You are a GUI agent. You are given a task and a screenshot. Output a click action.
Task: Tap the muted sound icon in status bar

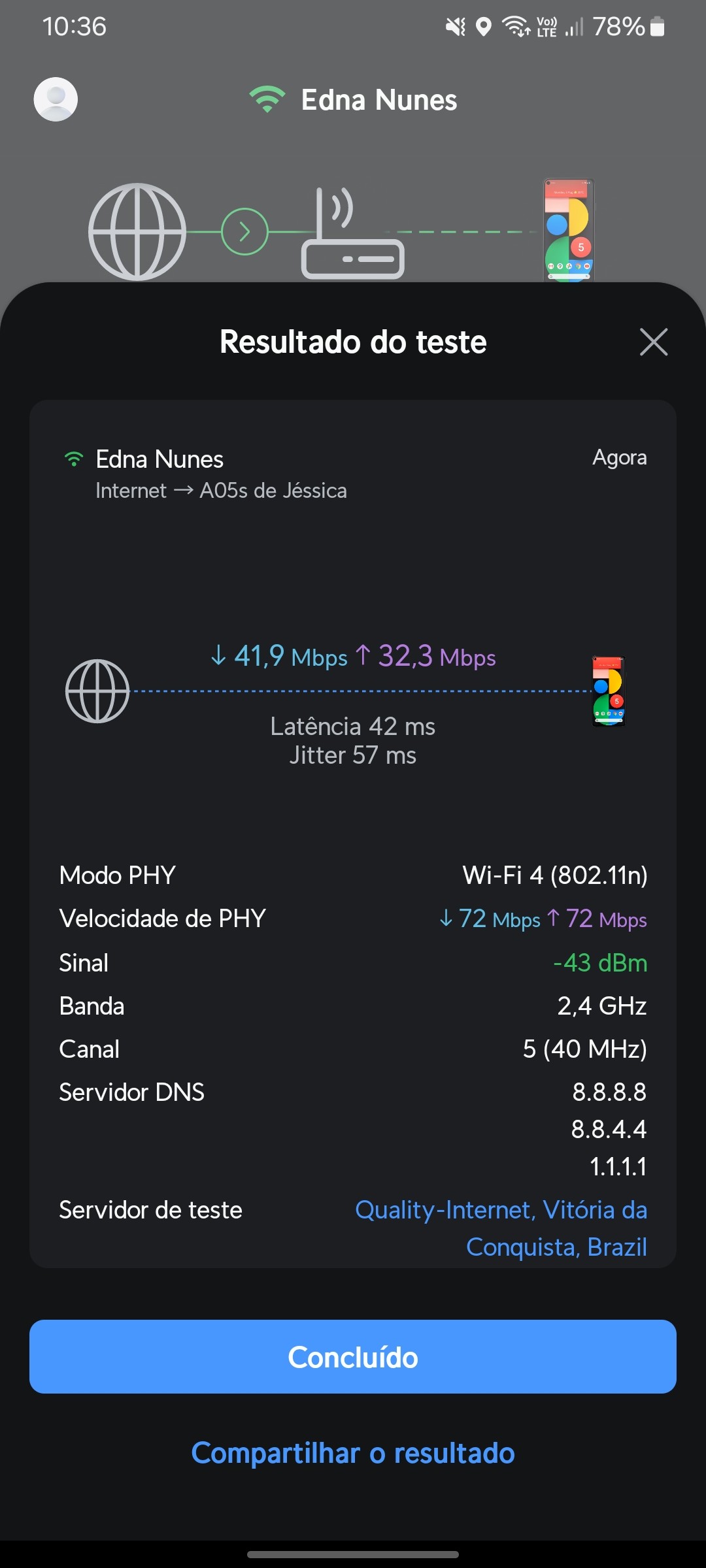point(455,27)
